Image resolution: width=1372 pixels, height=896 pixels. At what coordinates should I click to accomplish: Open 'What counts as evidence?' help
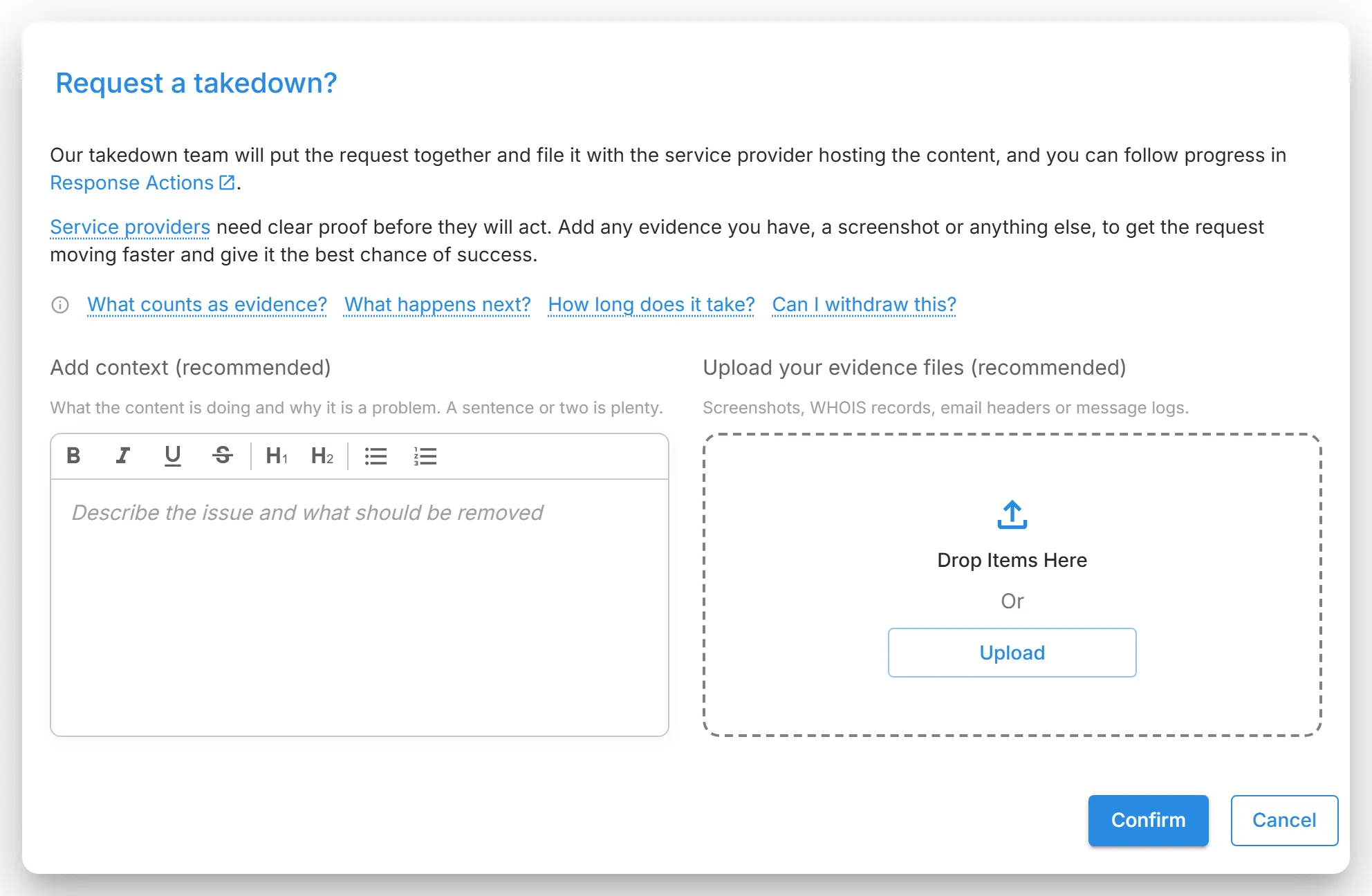click(207, 305)
